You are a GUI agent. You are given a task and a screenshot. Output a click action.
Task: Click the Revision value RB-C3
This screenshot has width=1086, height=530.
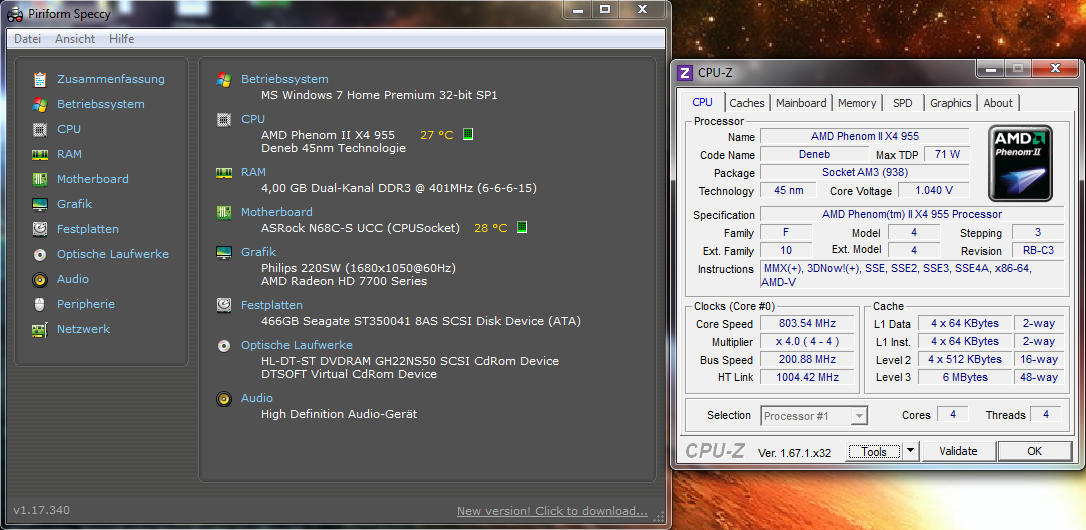(1038, 251)
